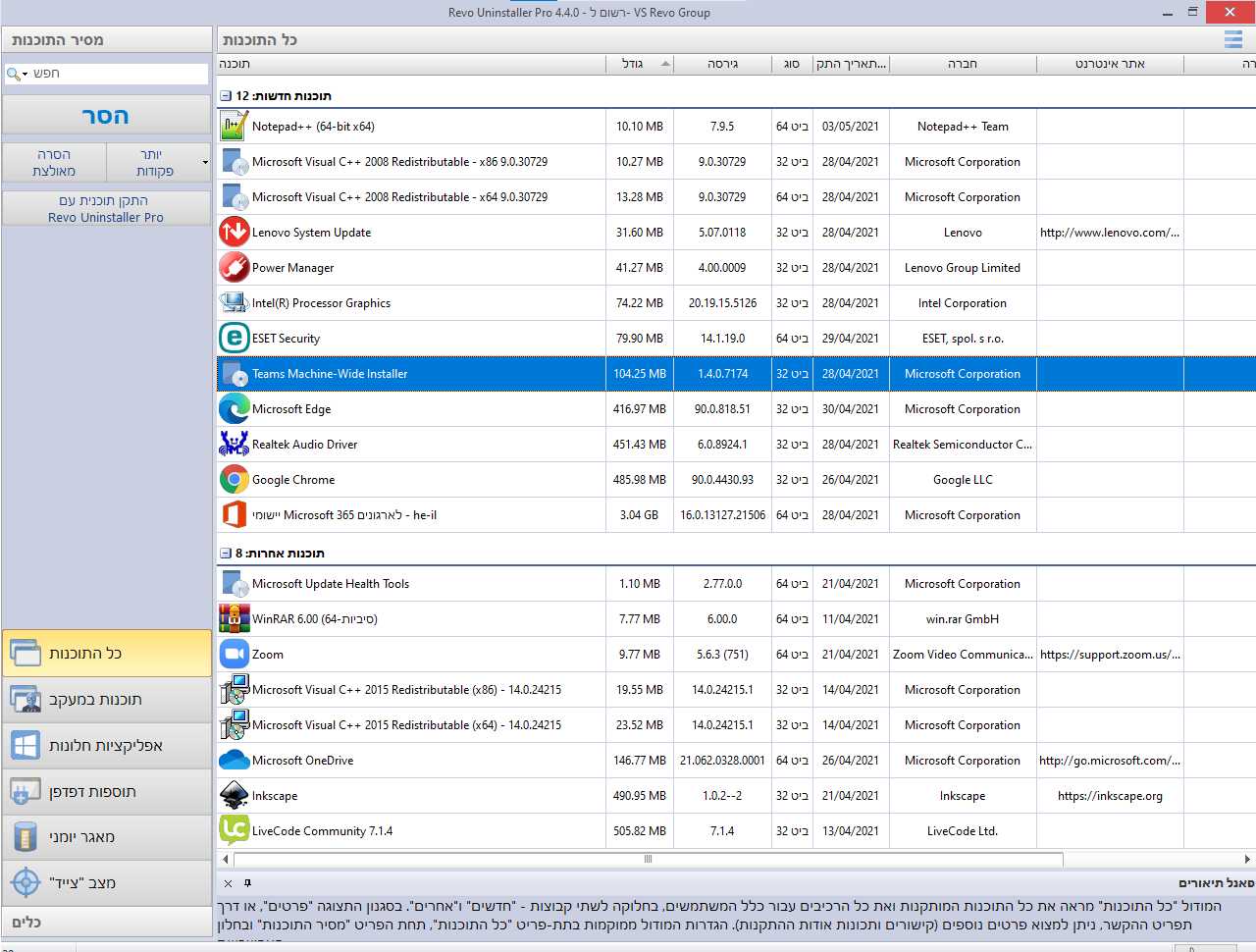Viewport: 1256px width, 952px height.
Task: Select the Inkscape version 1.0.2--2 cell
Action: coord(722,796)
